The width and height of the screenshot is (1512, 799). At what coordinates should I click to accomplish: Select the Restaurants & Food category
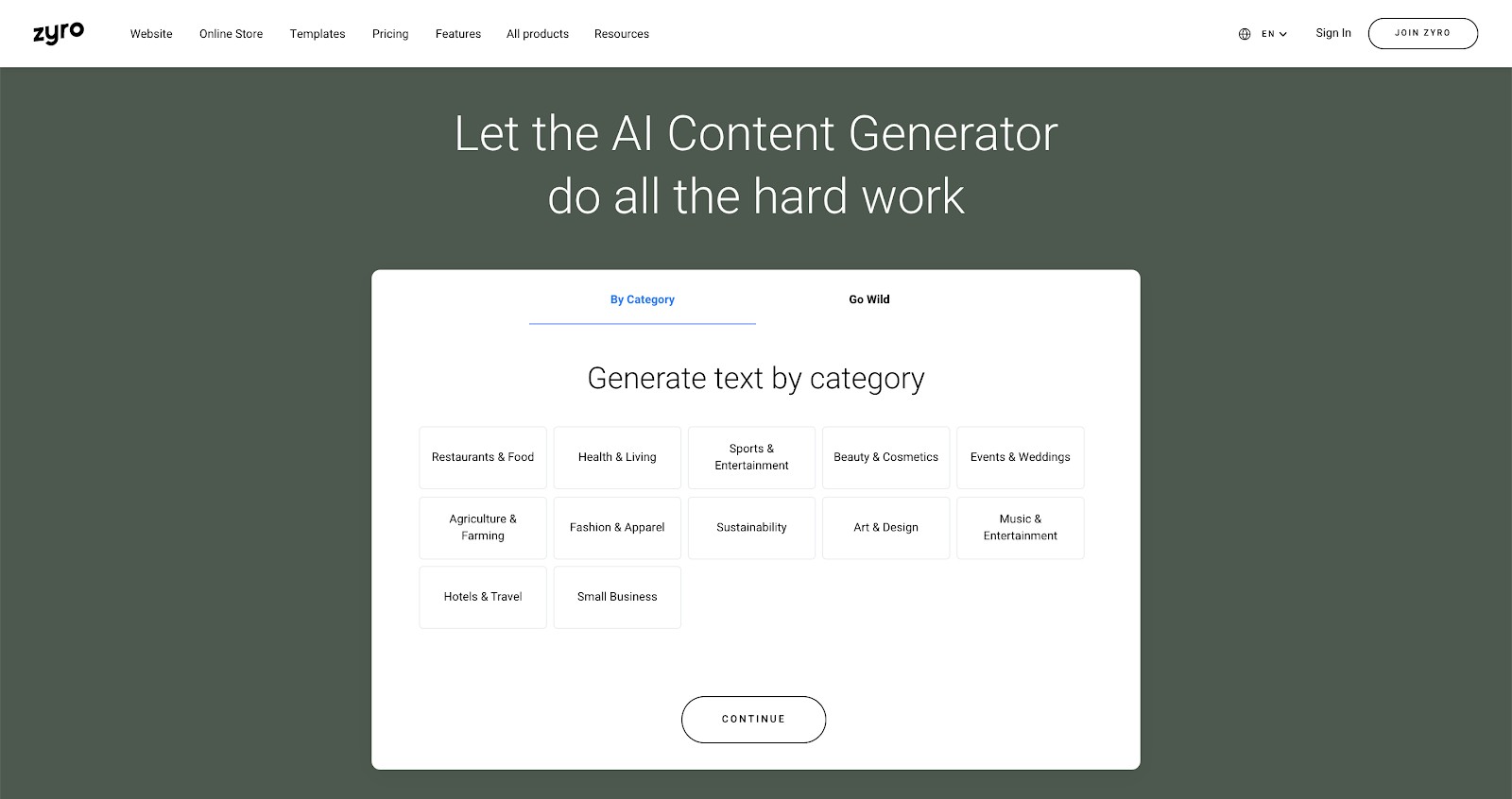483,457
